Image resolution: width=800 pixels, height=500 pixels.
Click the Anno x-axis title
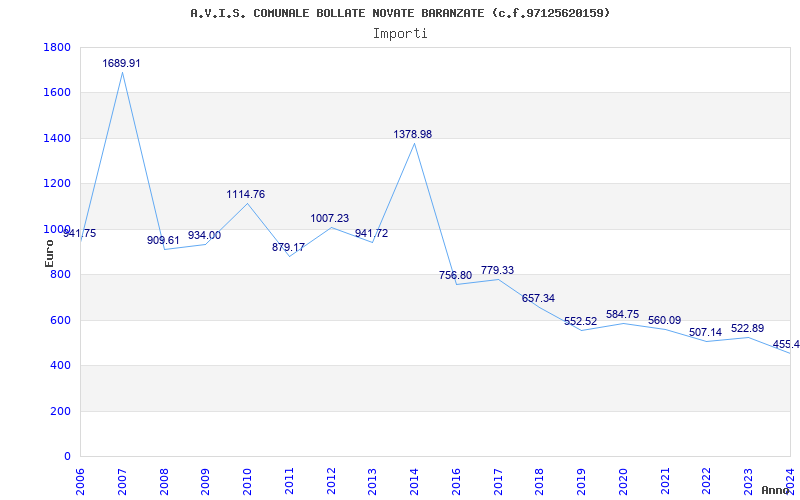776,490
